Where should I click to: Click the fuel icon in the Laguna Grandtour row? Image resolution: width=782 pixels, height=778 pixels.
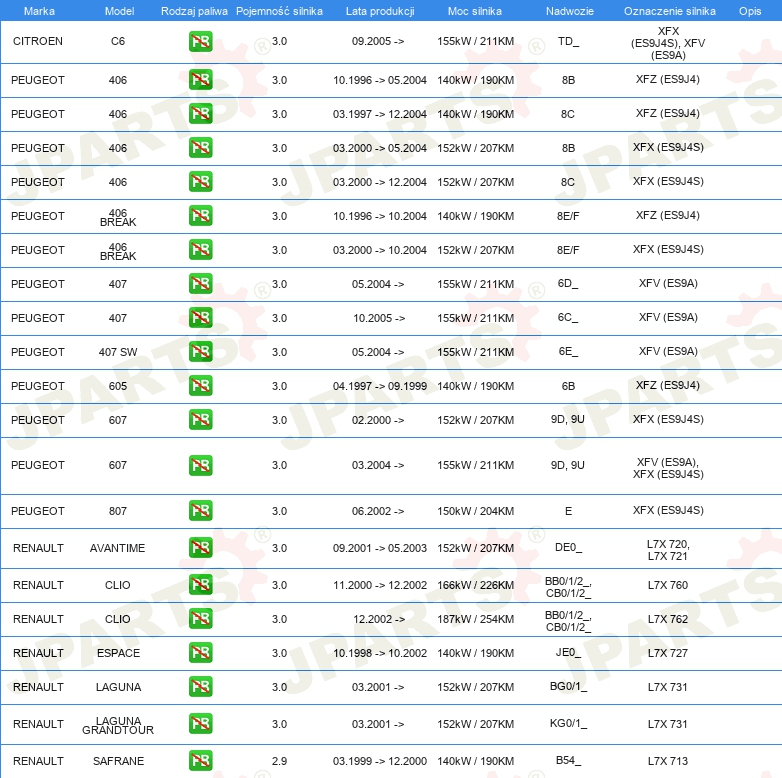[x=200, y=724]
